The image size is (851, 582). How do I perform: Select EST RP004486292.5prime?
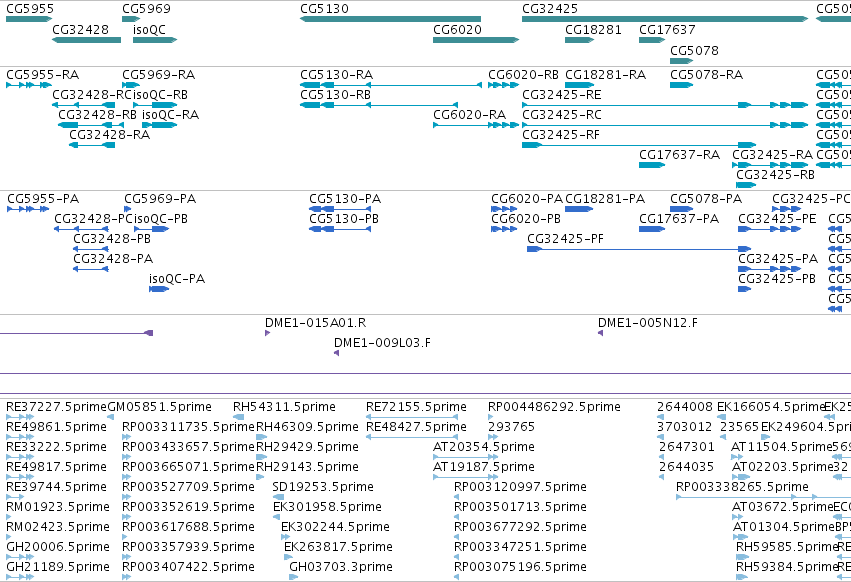tap(554, 407)
